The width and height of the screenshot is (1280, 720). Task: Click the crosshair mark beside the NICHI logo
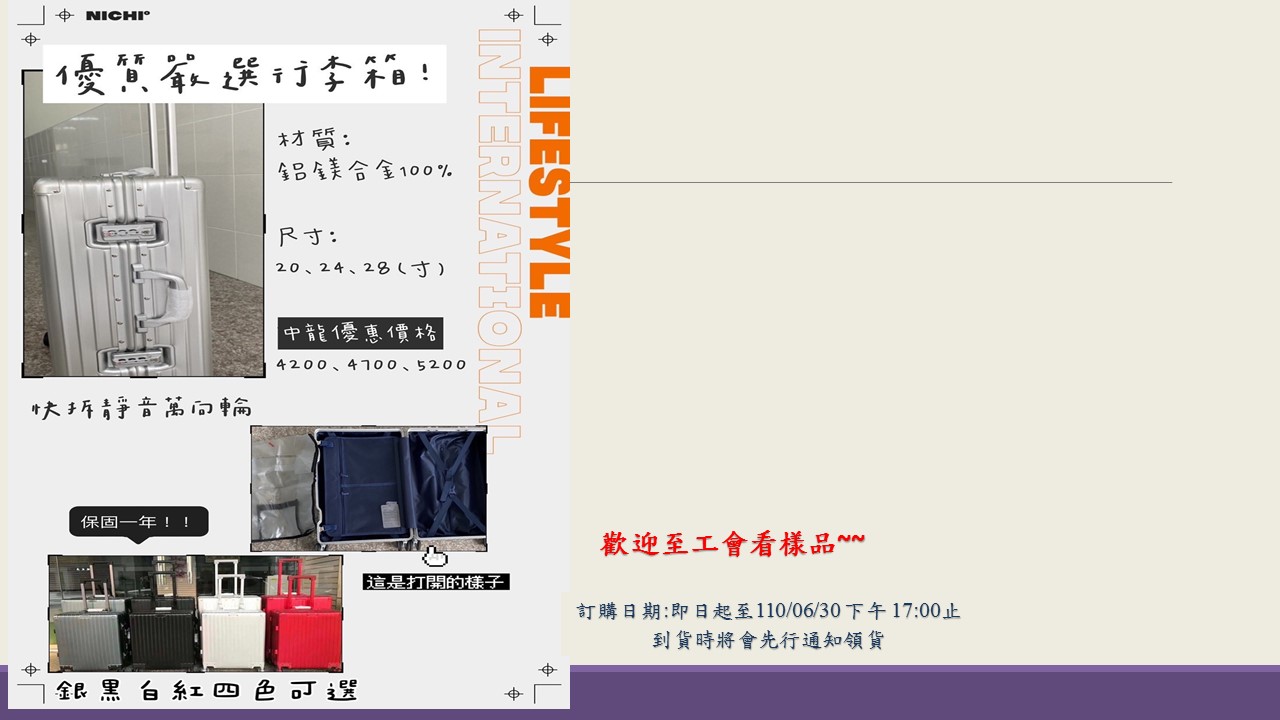click(65, 15)
